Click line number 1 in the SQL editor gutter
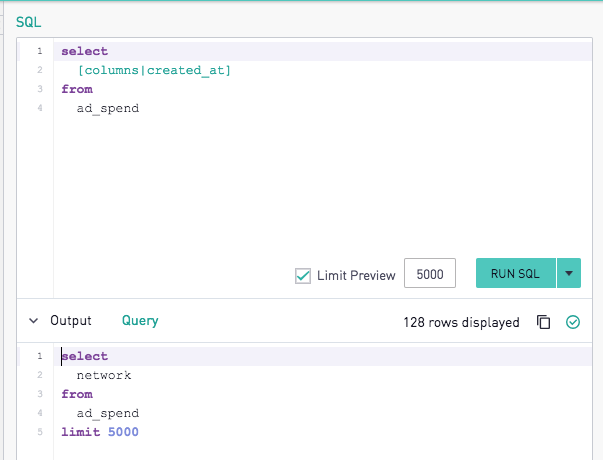This screenshot has height=460, width=603. coord(40,51)
